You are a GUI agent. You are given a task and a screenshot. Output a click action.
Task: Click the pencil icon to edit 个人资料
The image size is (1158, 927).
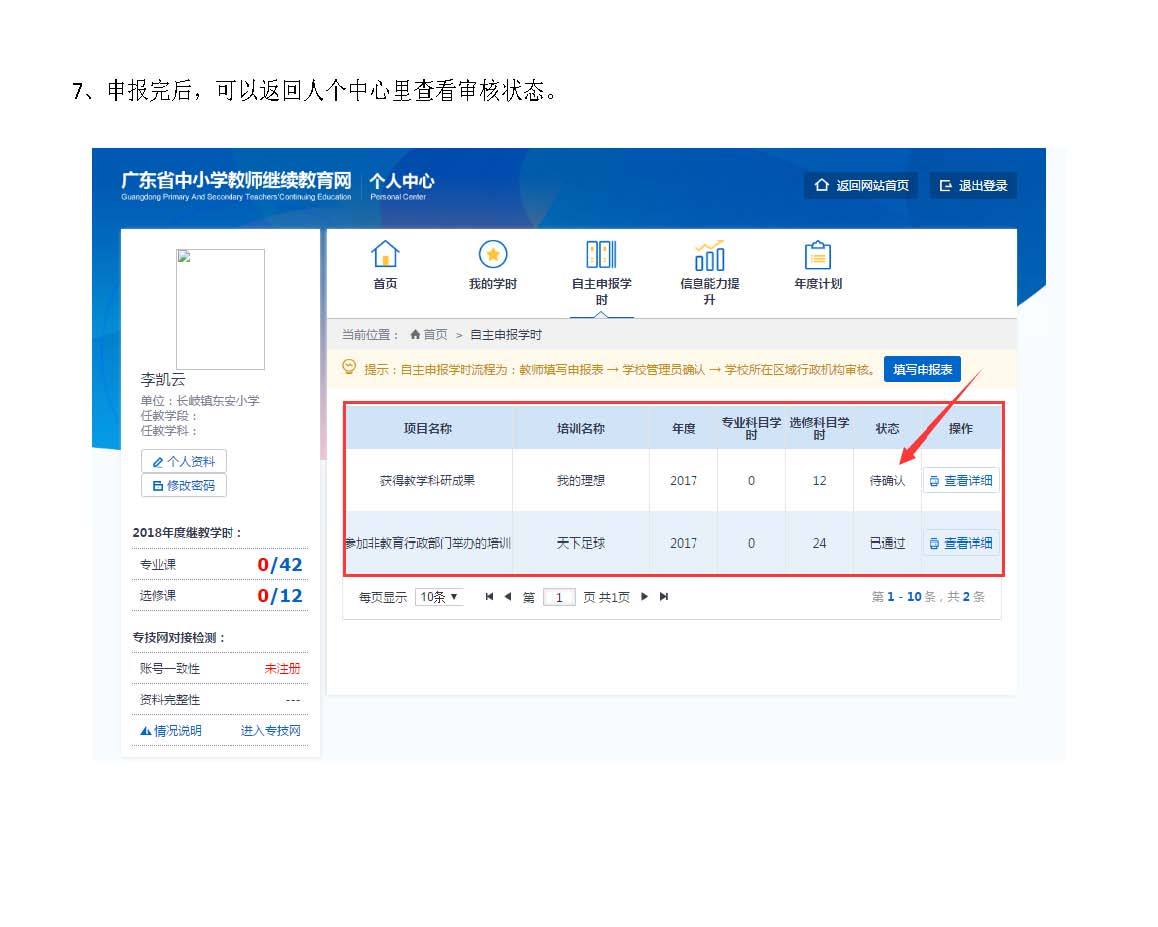click(160, 461)
